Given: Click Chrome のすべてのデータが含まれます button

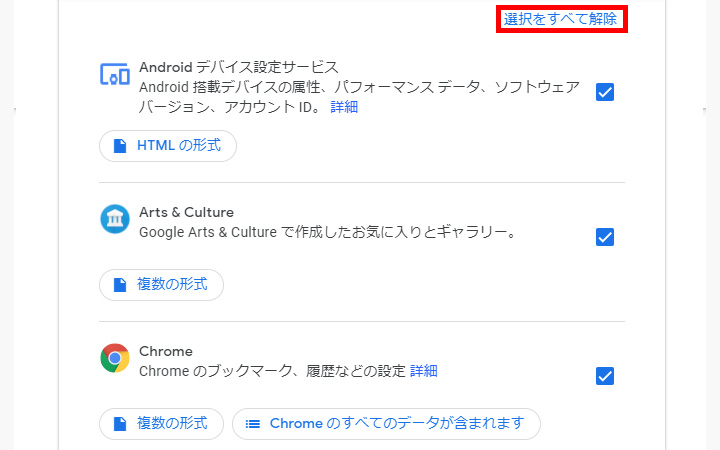Looking at the screenshot, I should [386, 424].
